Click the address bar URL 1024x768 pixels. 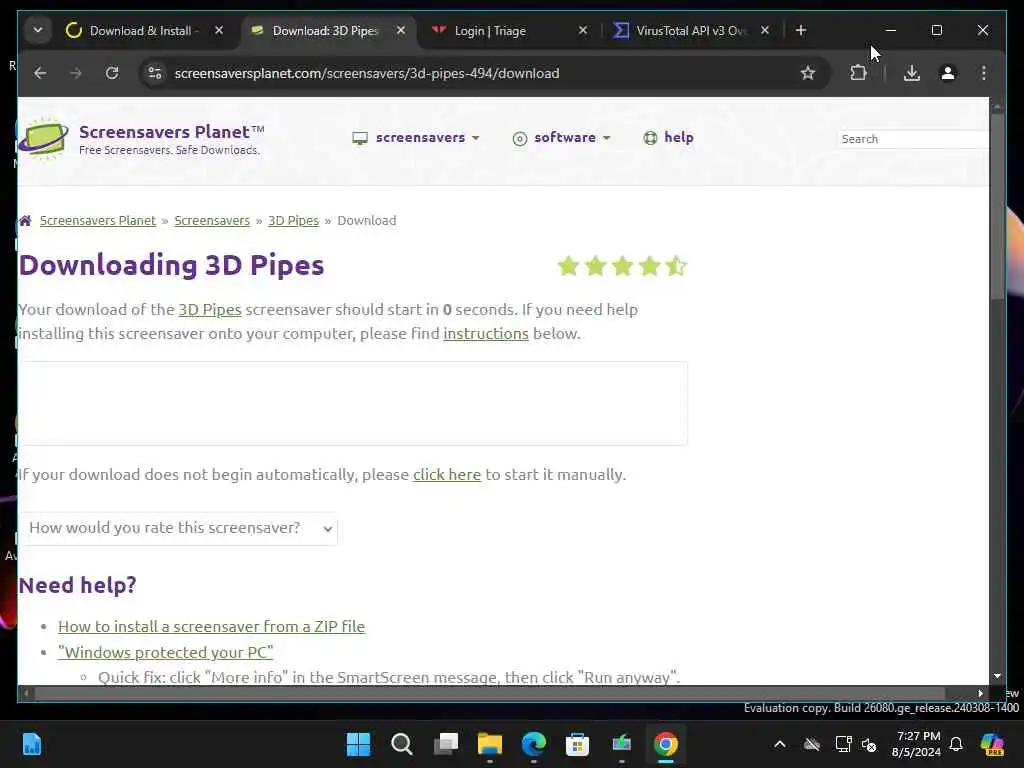[366, 73]
